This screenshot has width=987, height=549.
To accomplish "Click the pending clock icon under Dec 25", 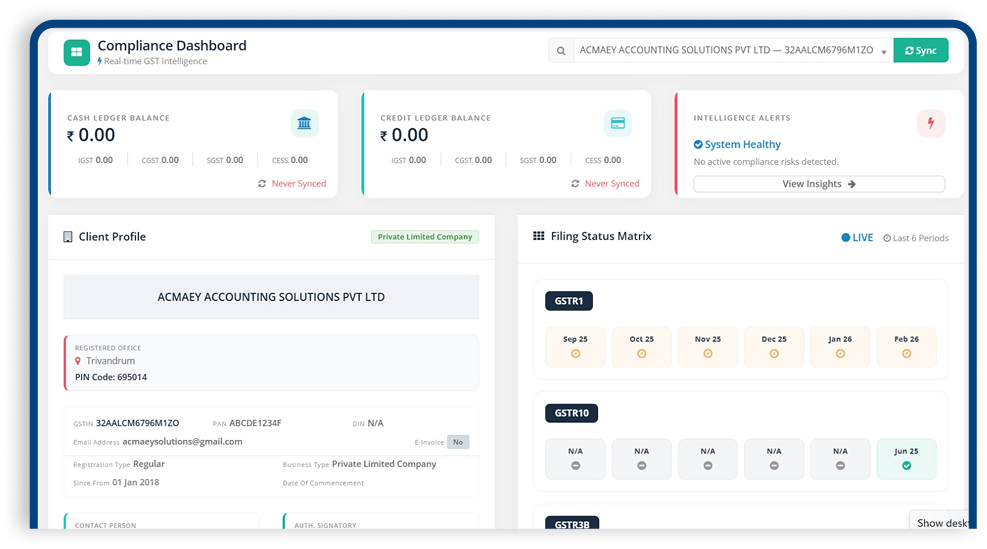I will 774,354.
